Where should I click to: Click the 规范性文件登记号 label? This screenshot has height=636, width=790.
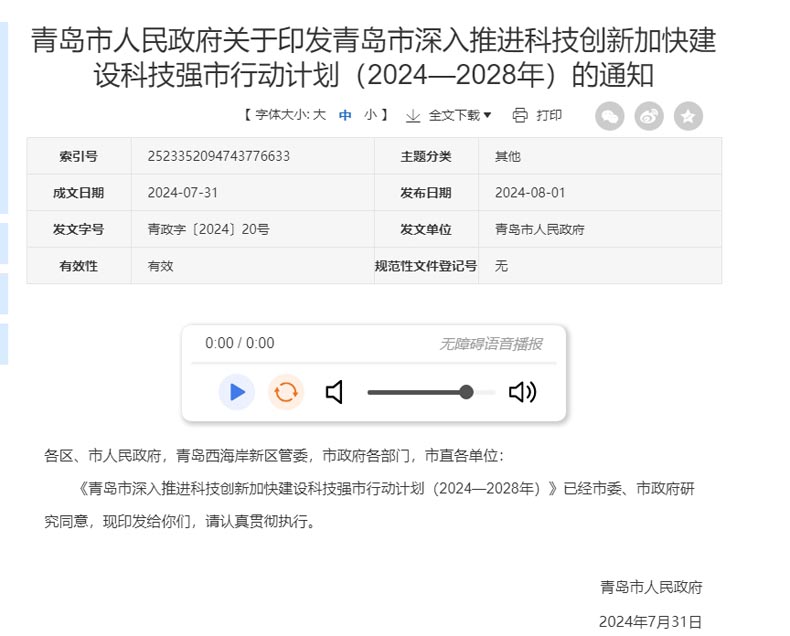(x=426, y=266)
